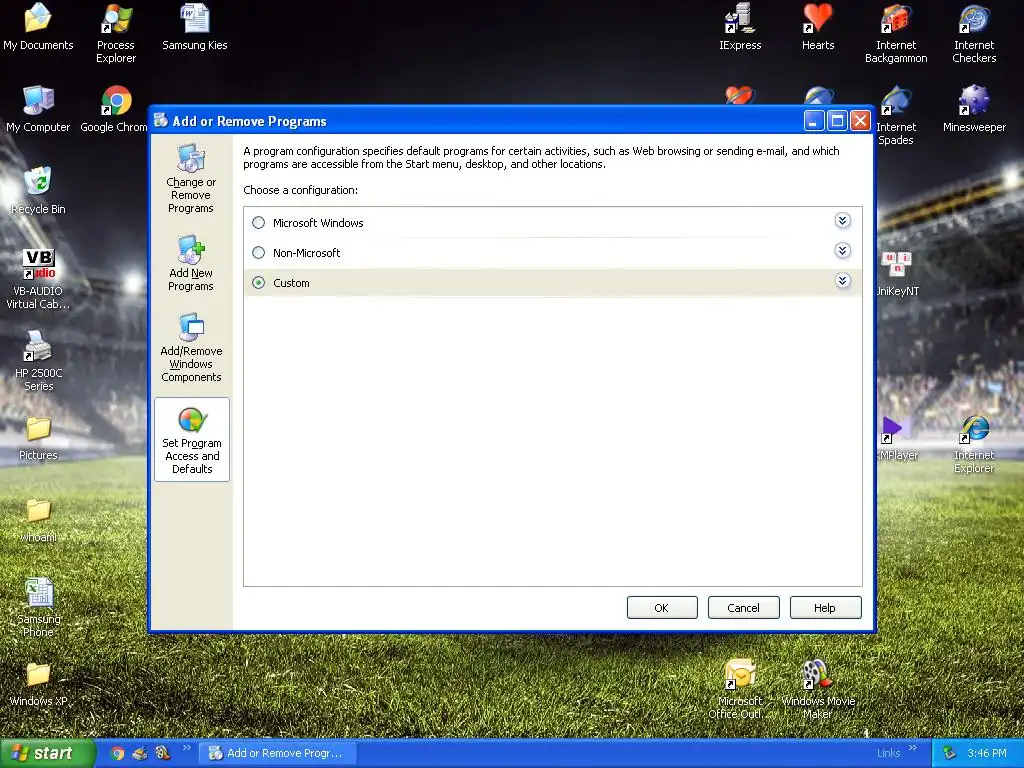Minimize the Add or Remove Programs window

[814, 121]
